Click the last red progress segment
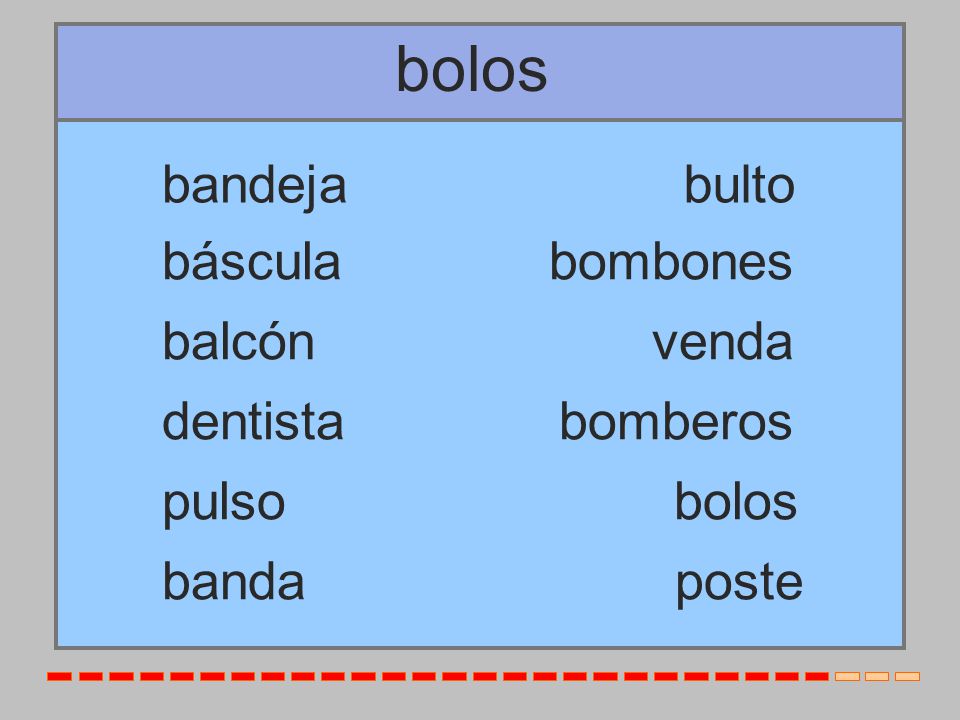Screen dimensions: 960x720 (817, 677)
